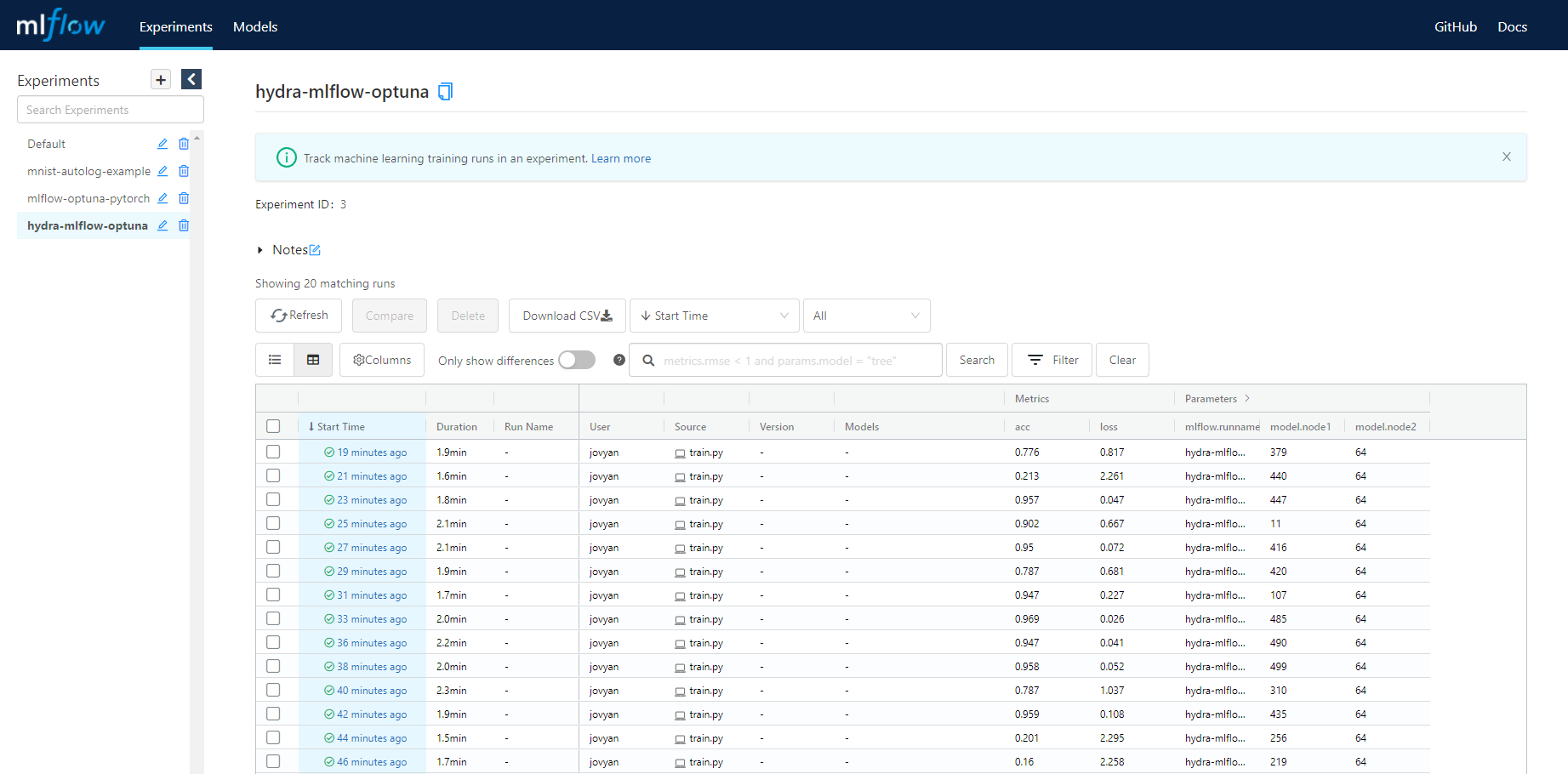
Task: Copy experiment name icon next to title
Action: [445, 91]
